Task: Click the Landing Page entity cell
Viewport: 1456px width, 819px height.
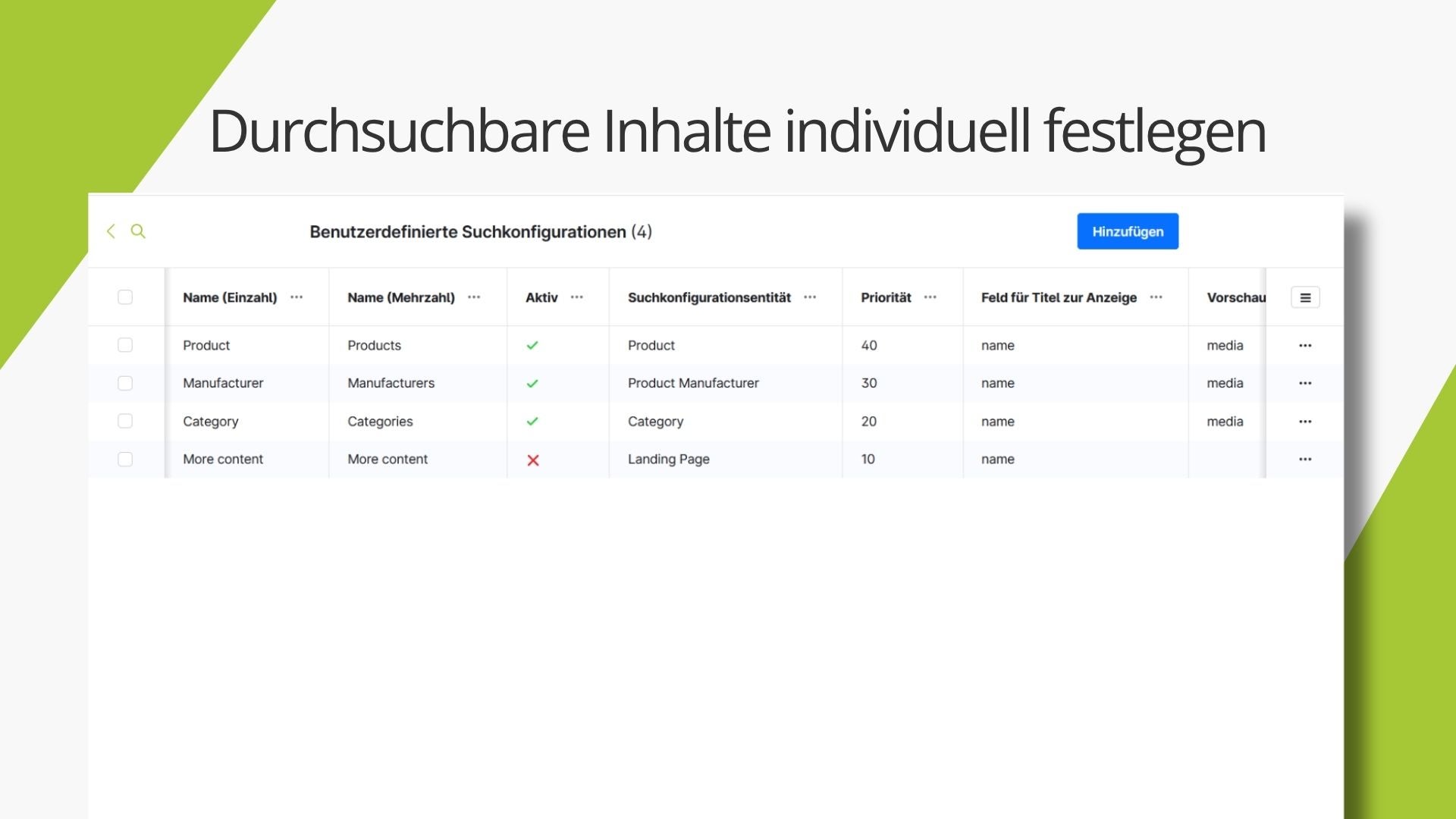Action: point(669,460)
